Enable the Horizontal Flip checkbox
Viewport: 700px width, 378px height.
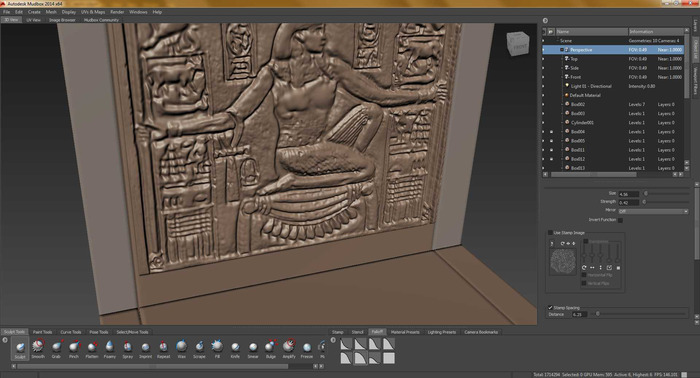[584, 275]
